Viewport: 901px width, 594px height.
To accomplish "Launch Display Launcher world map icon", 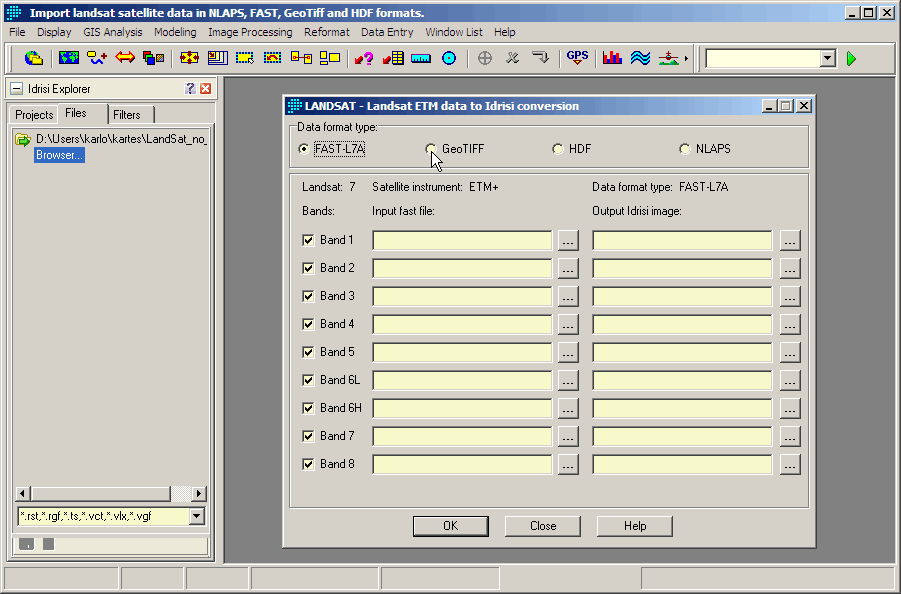I will click(69, 58).
